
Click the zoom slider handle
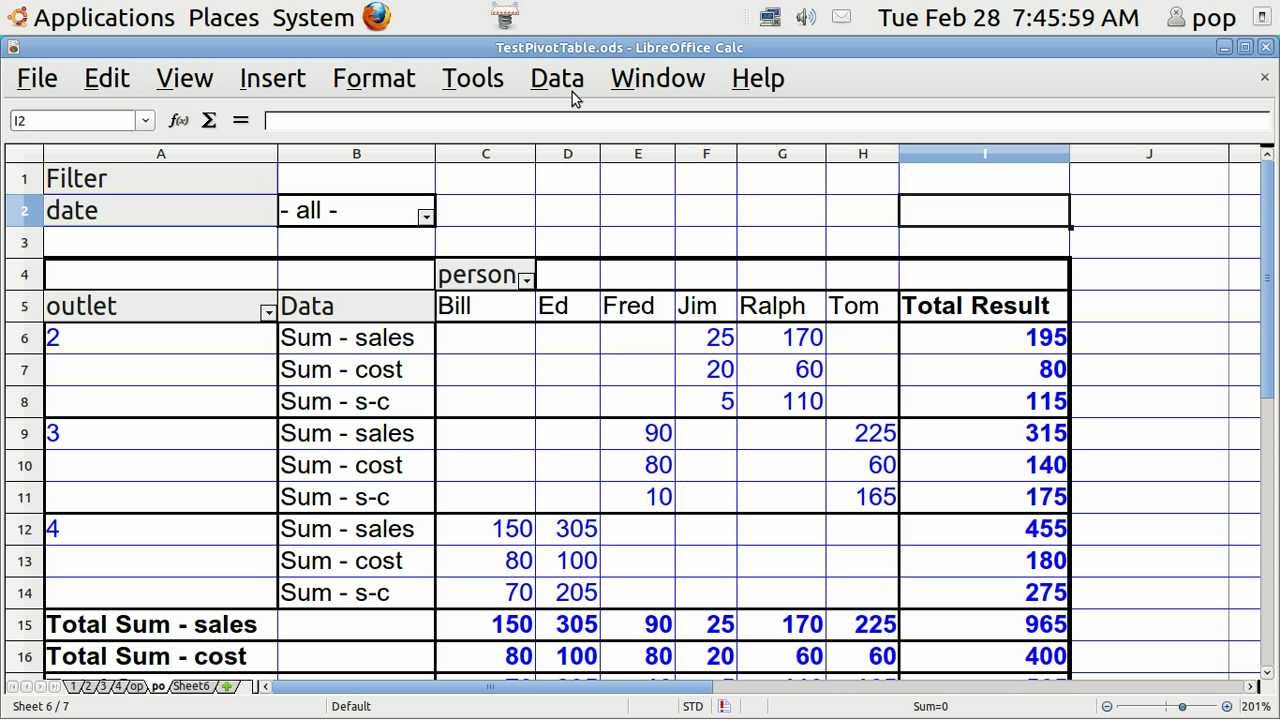point(1182,706)
